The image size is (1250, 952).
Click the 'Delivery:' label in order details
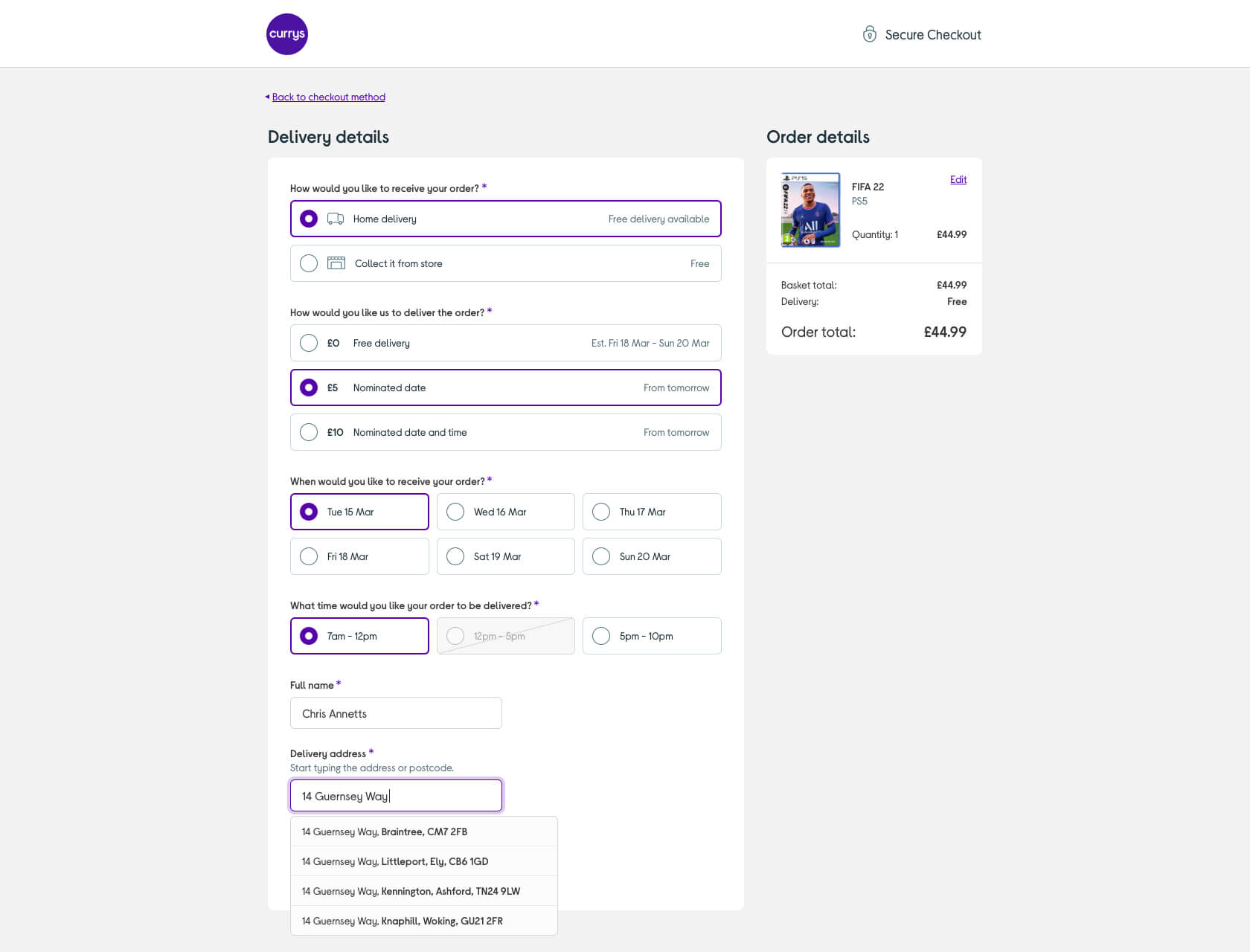[x=800, y=301]
